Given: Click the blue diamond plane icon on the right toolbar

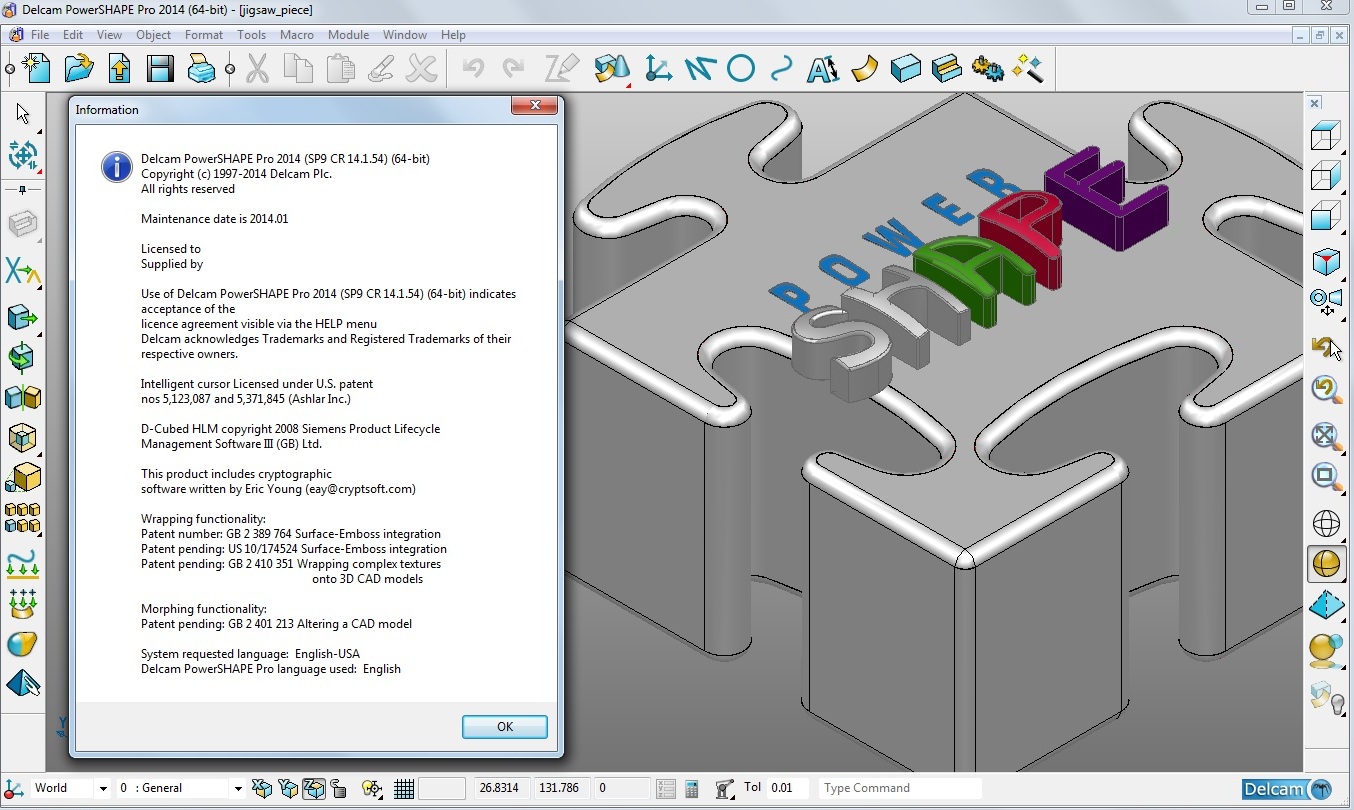Looking at the screenshot, I should tap(1326, 606).
